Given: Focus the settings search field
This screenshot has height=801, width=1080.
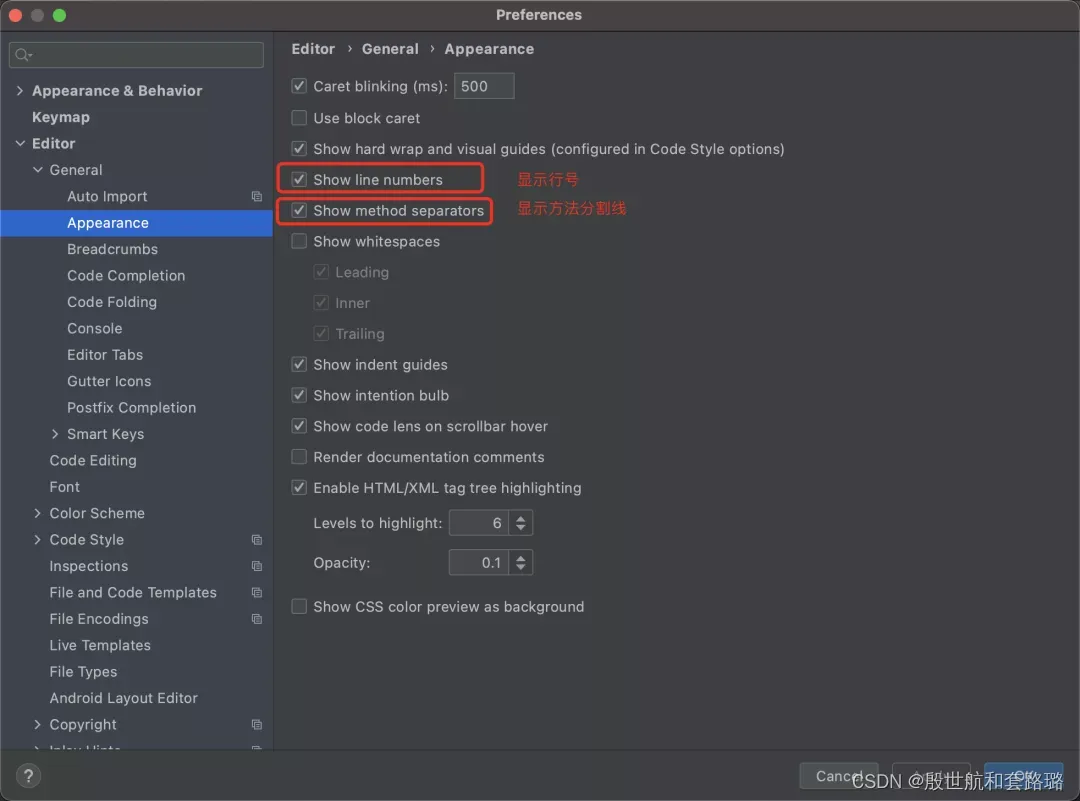Looking at the screenshot, I should pyautogui.click(x=136, y=55).
